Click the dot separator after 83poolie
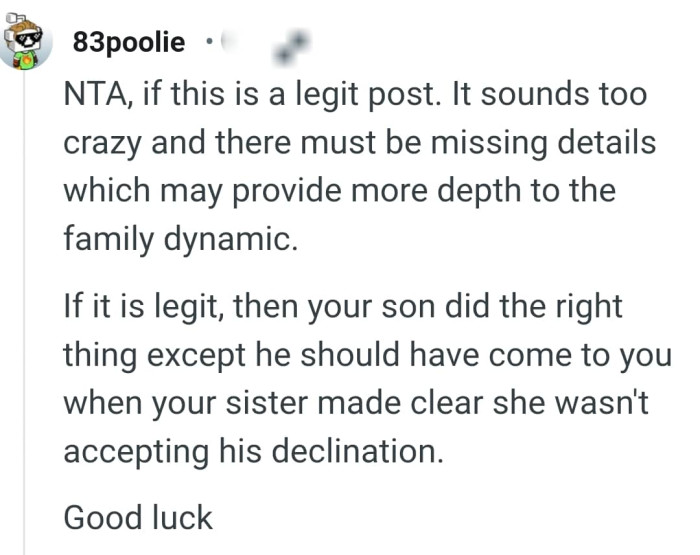The image size is (700, 555). click(x=209, y=43)
